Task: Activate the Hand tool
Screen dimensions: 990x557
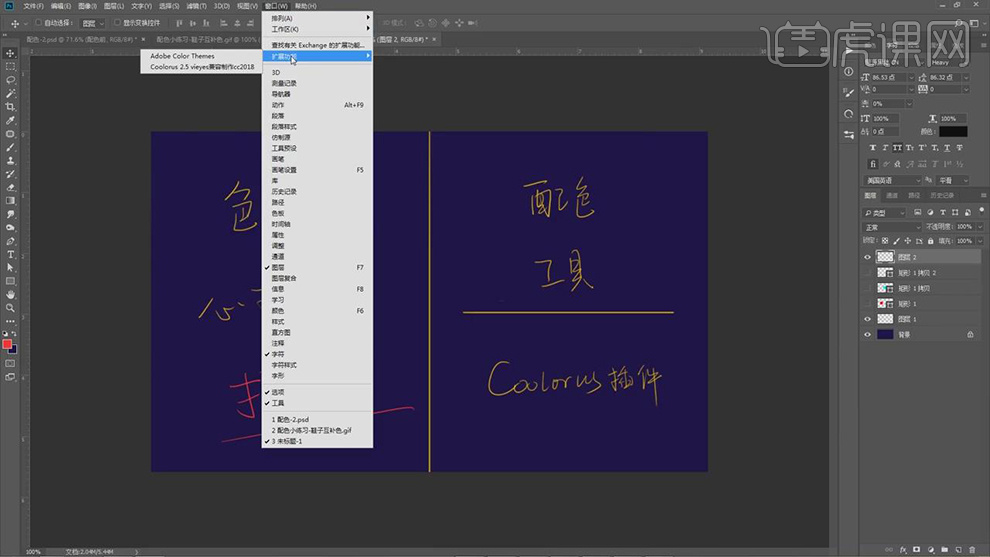Action: [10, 294]
